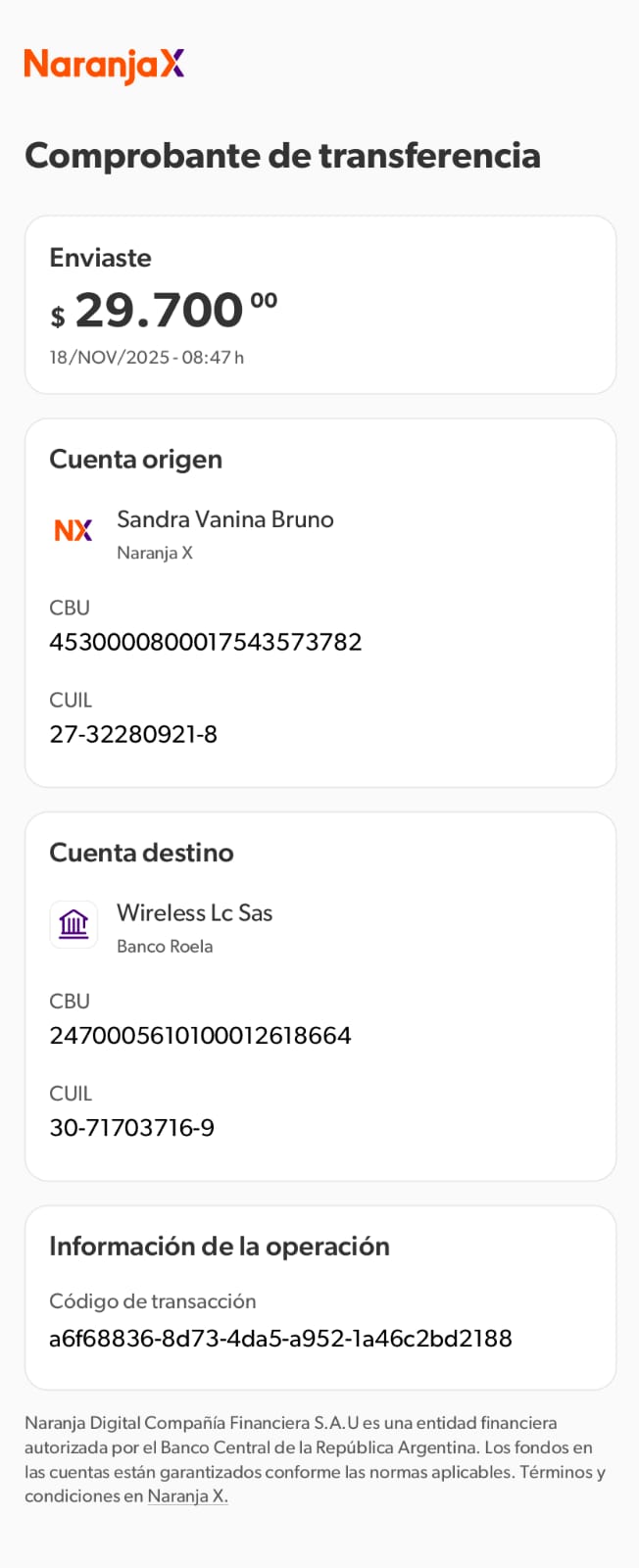
Task: Click the Código de transacción label
Action: click(153, 1301)
